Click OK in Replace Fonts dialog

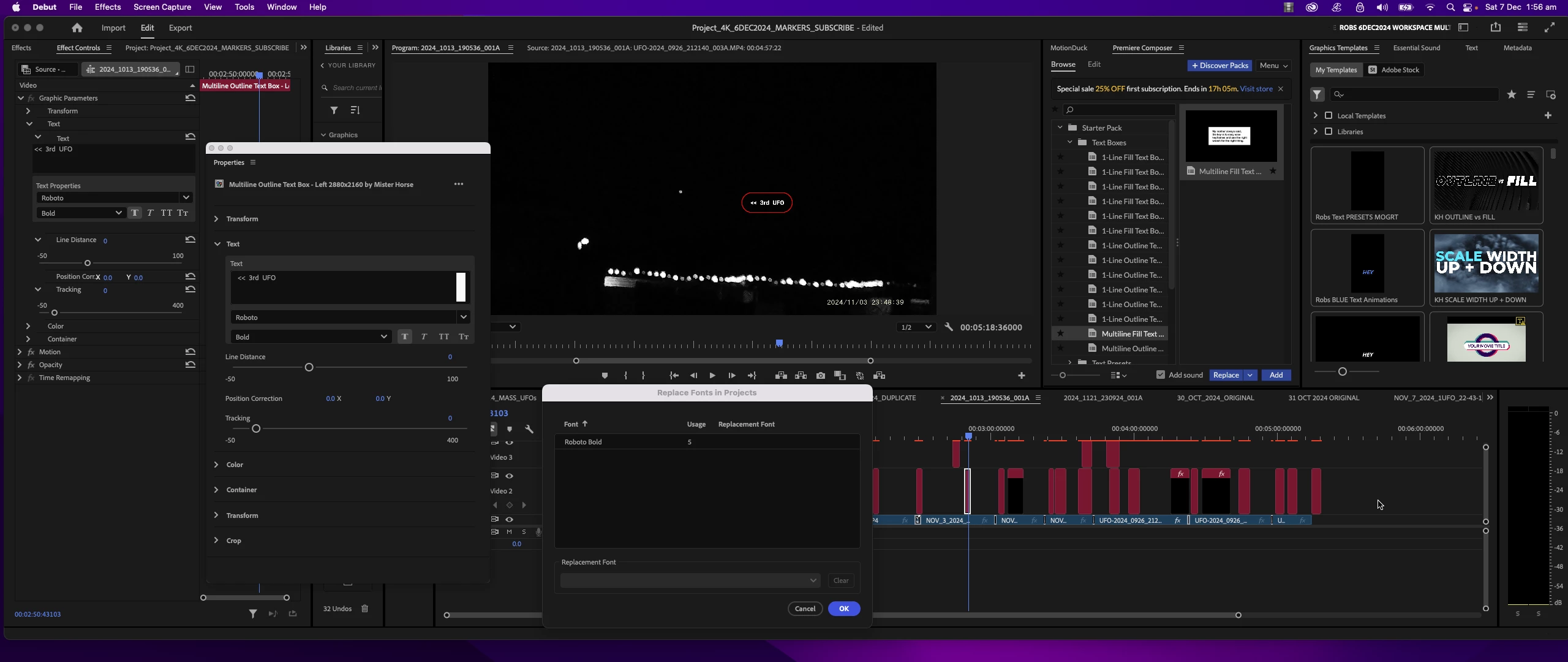click(x=843, y=609)
